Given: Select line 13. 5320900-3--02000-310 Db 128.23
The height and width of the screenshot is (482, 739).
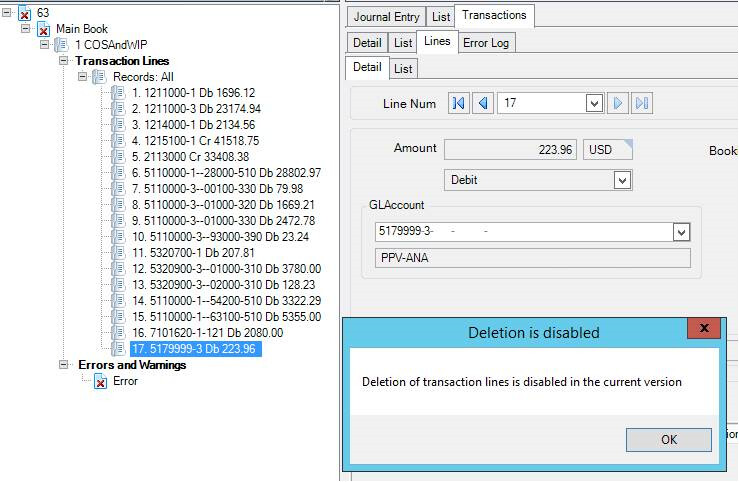Looking at the screenshot, I should 223,285.
